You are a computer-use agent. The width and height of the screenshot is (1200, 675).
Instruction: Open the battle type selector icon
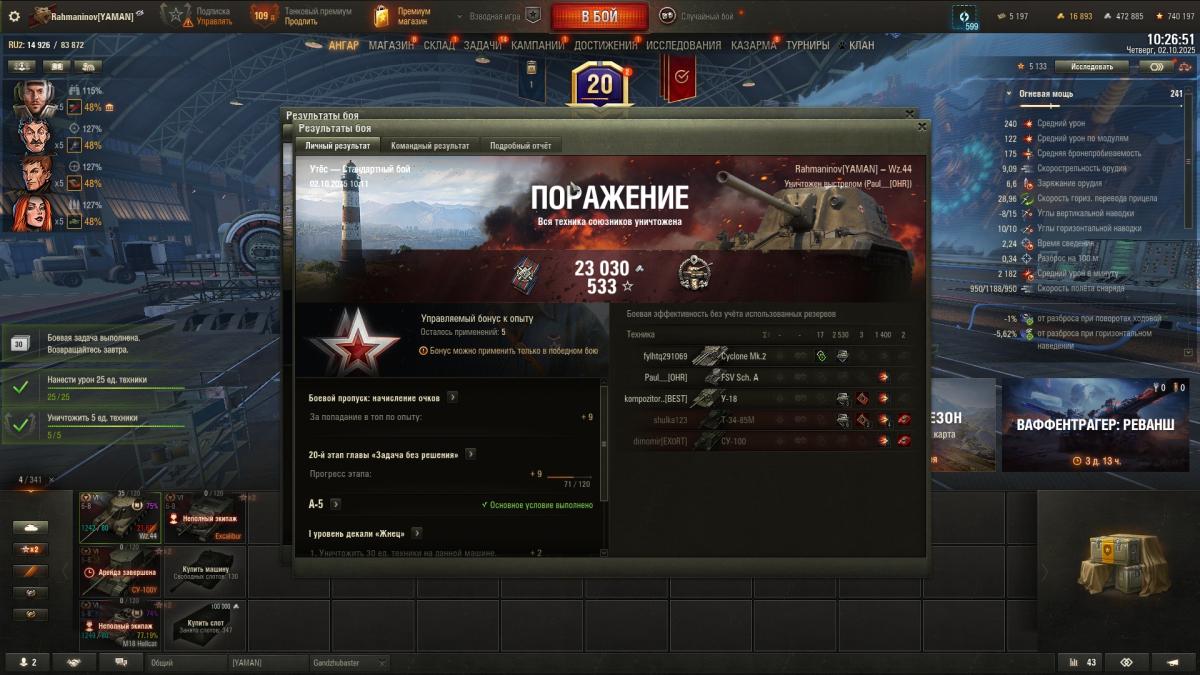pos(667,16)
